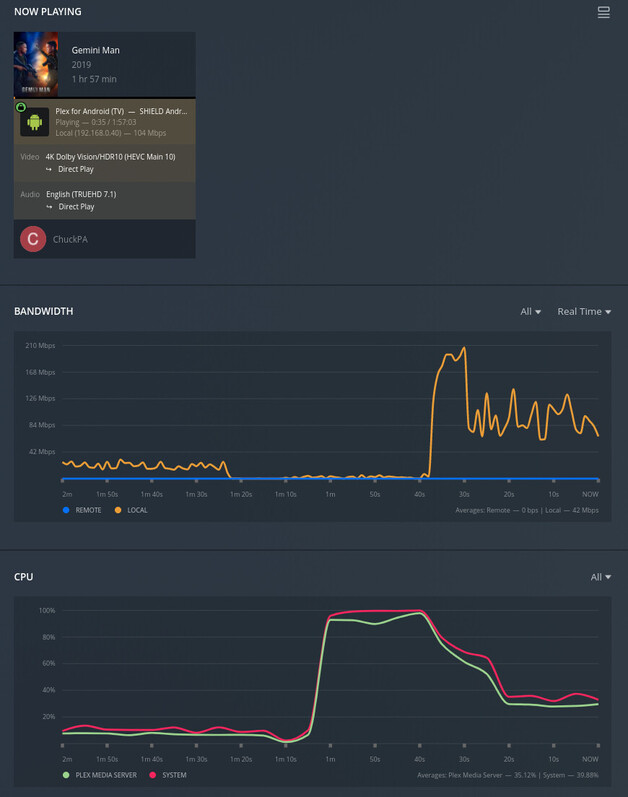Open the Gemini Man title link
The width and height of the screenshot is (628, 797).
96,50
